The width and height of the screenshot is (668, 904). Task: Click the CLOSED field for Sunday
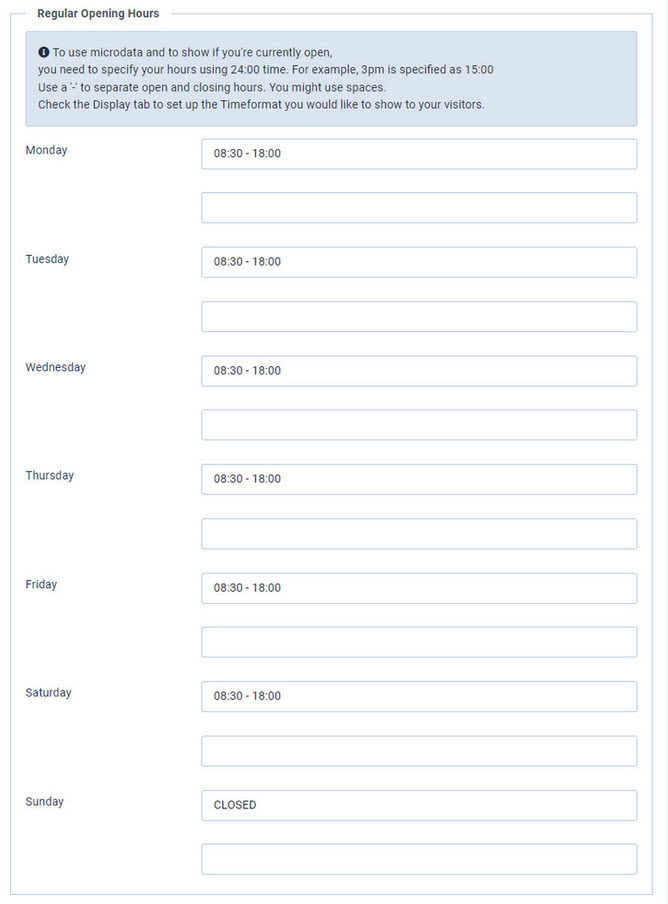[x=418, y=805]
